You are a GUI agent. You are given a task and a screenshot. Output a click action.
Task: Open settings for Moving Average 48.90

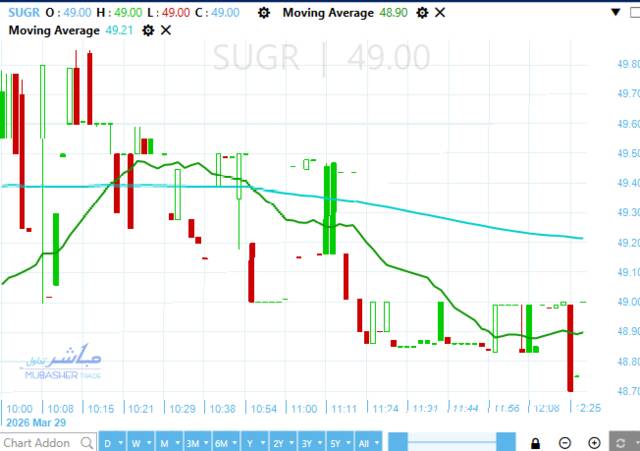tap(422, 12)
